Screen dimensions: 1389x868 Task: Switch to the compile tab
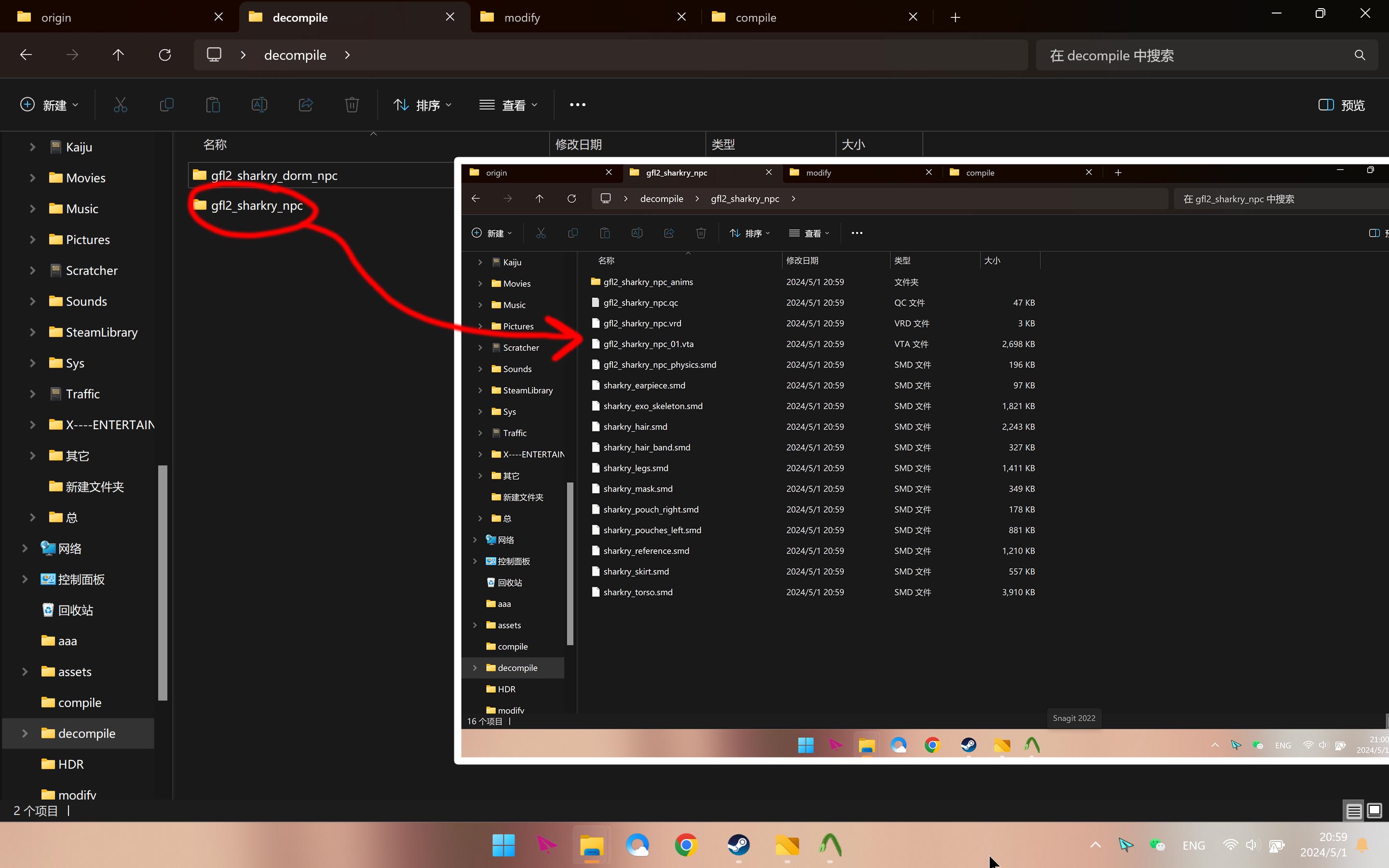[755, 17]
